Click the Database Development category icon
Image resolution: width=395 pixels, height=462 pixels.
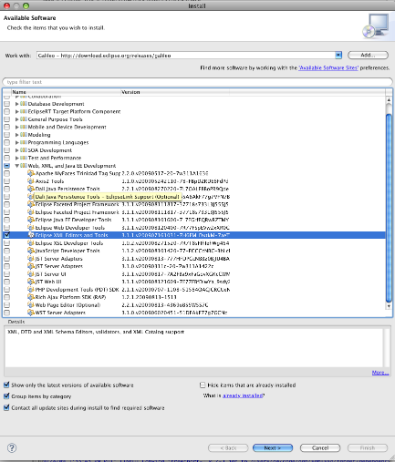(23, 104)
